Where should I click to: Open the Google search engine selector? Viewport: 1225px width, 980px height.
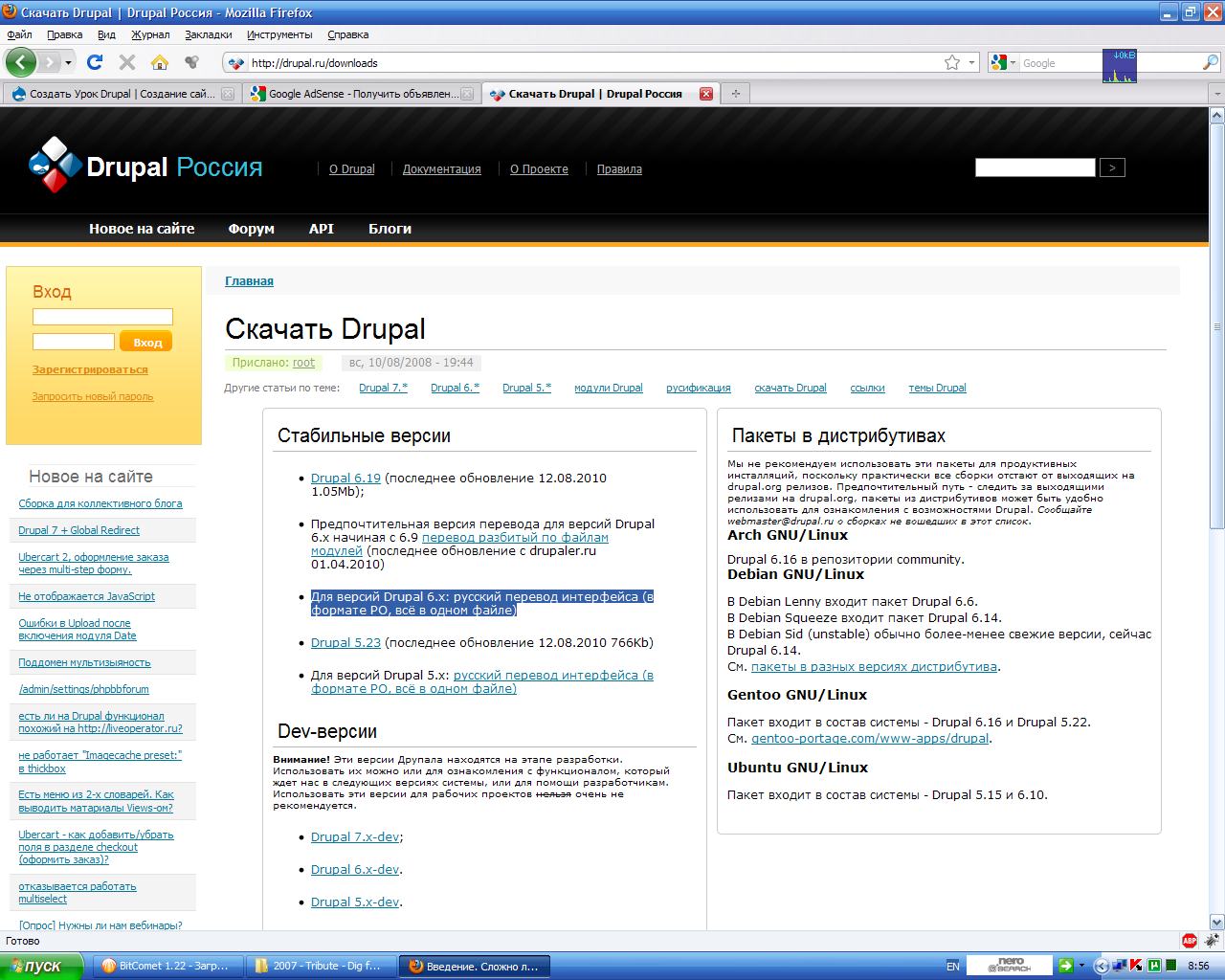pyautogui.click(x=1003, y=63)
